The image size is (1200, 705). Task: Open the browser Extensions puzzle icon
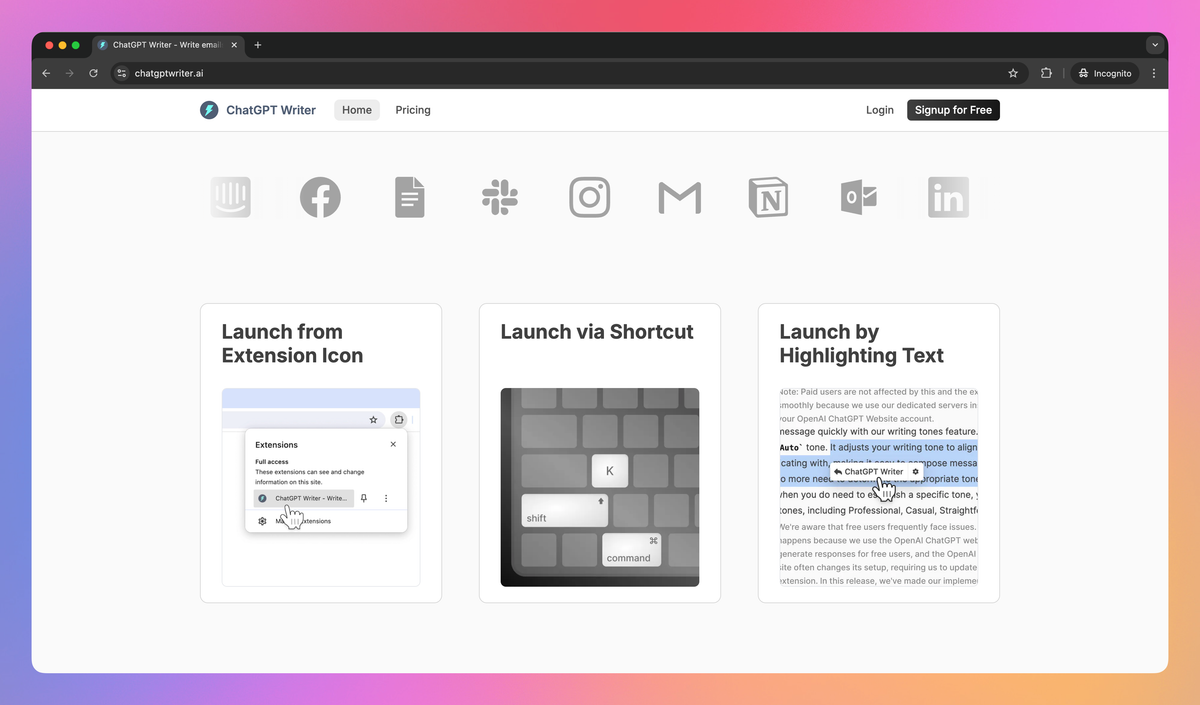click(x=1047, y=73)
